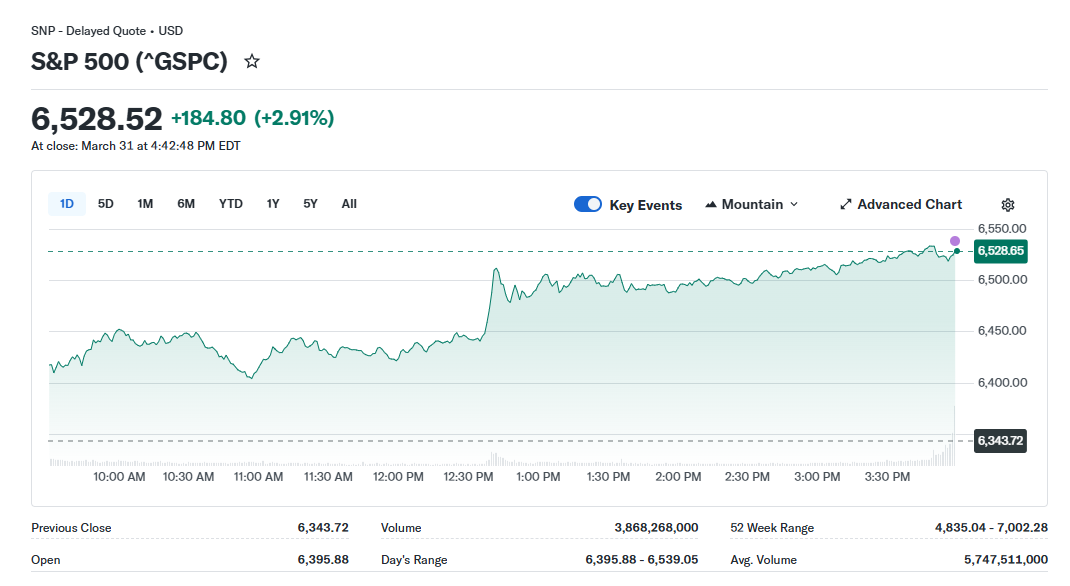Star the S&P 500 to watchlist
Viewport: 1070px width, 586px height.
(x=252, y=62)
